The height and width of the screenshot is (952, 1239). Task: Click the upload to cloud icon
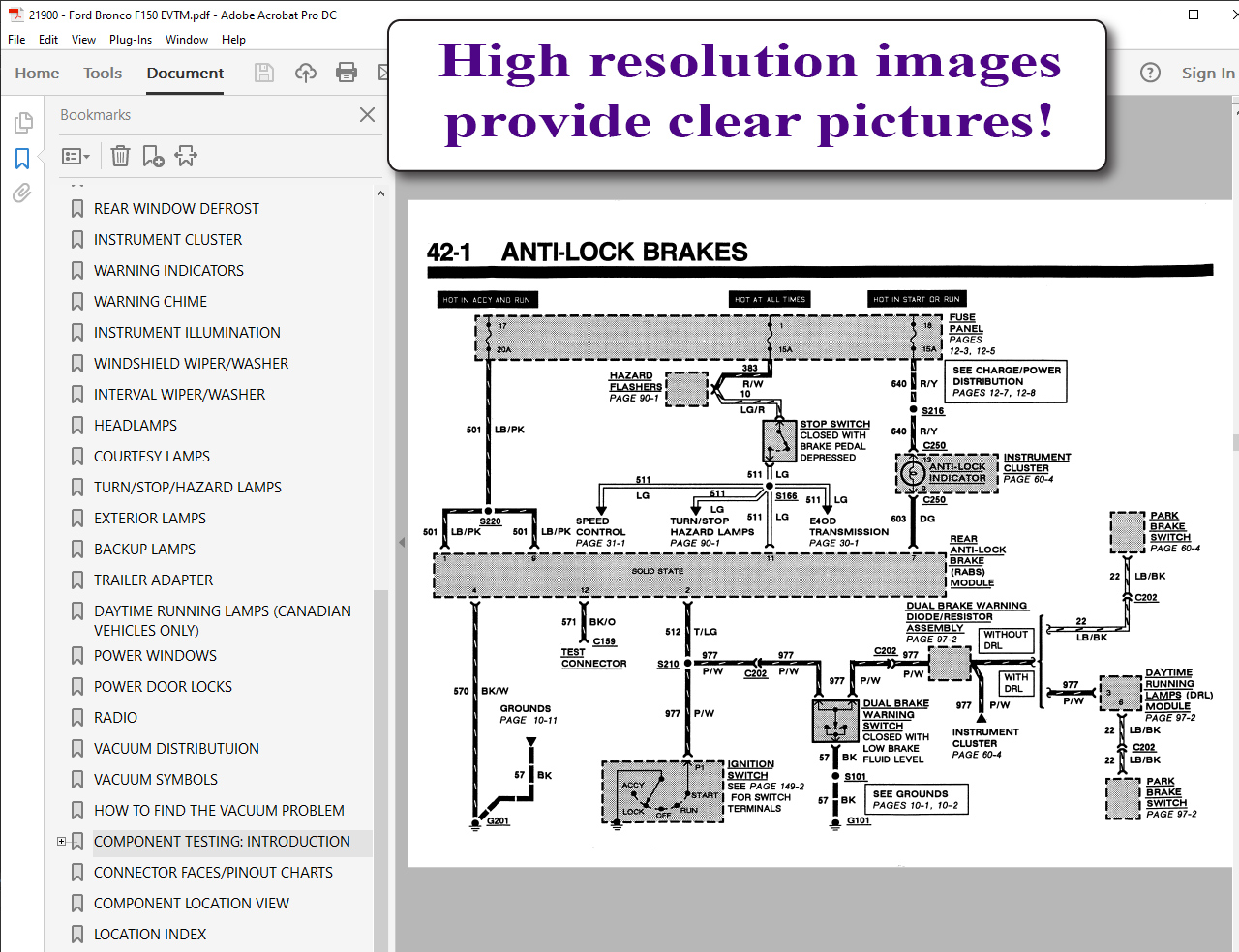tap(306, 73)
